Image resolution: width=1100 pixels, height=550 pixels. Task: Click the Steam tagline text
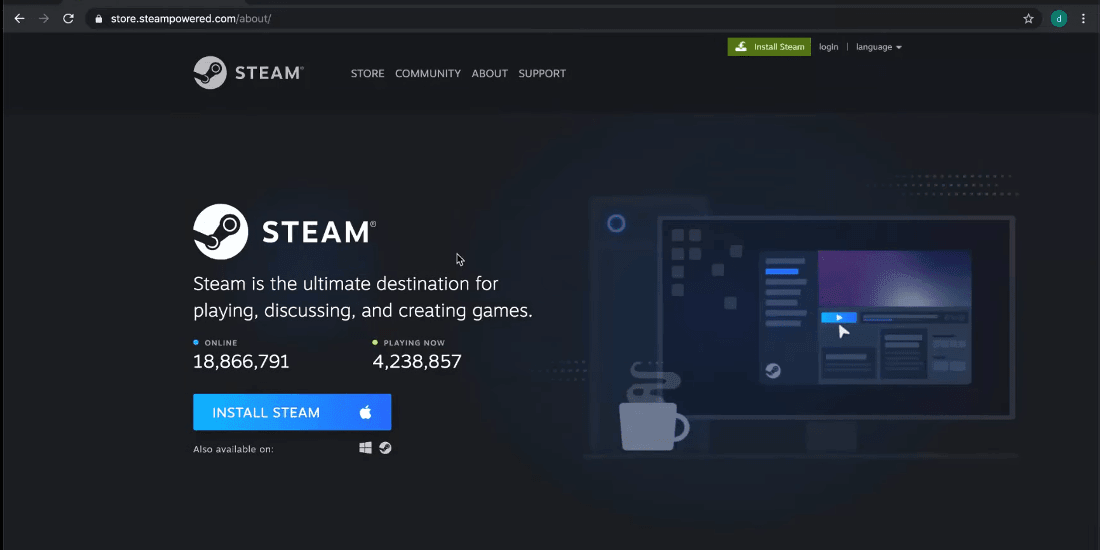pos(363,297)
